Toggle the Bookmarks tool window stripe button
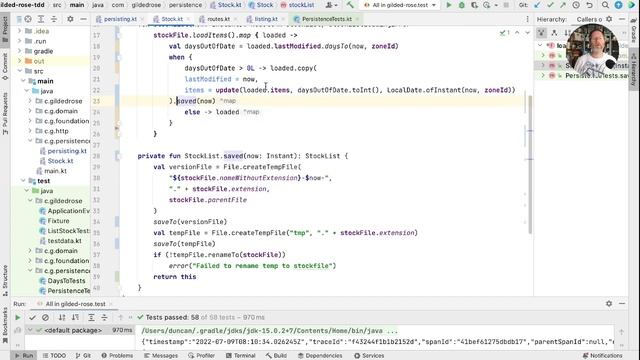The image size is (640, 360). pyautogui.click(x=5, y=326)
